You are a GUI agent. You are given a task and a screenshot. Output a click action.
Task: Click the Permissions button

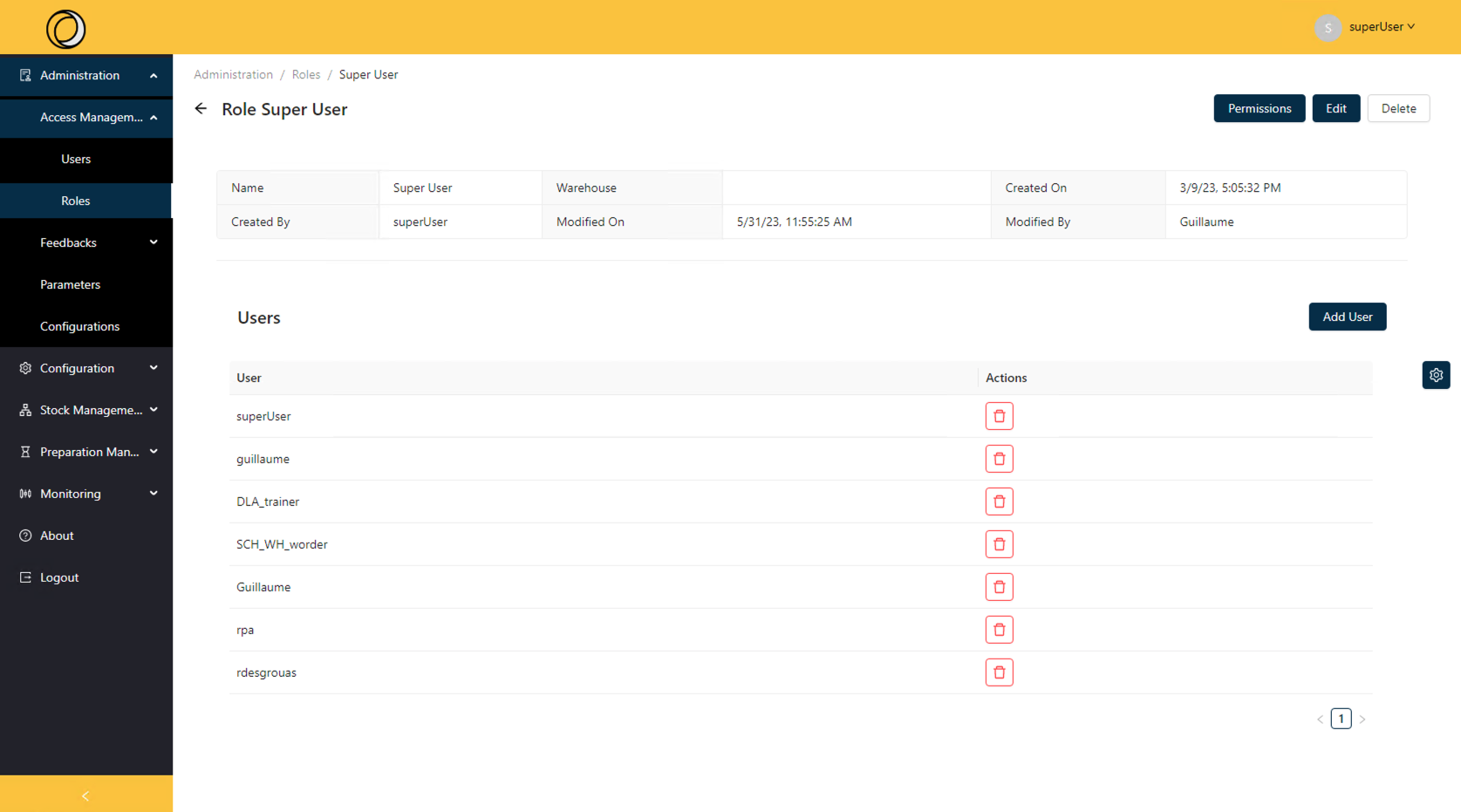click(x=1259, y=108)
